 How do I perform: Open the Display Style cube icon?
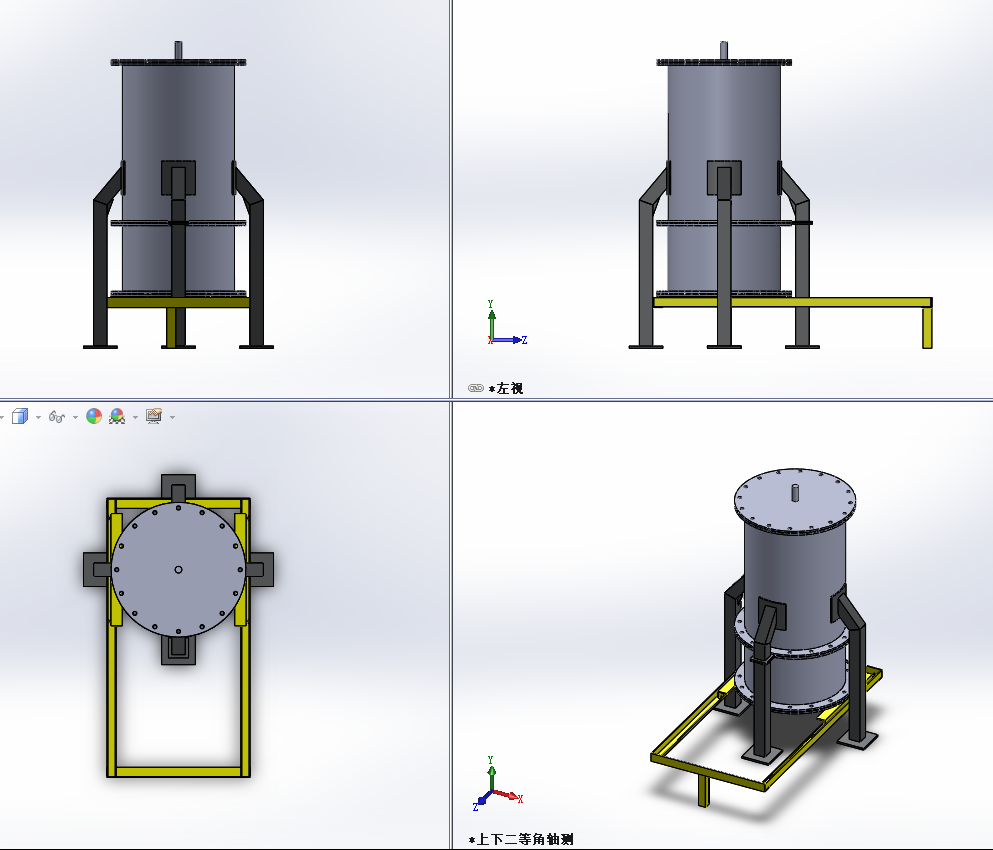coord(20,416)
